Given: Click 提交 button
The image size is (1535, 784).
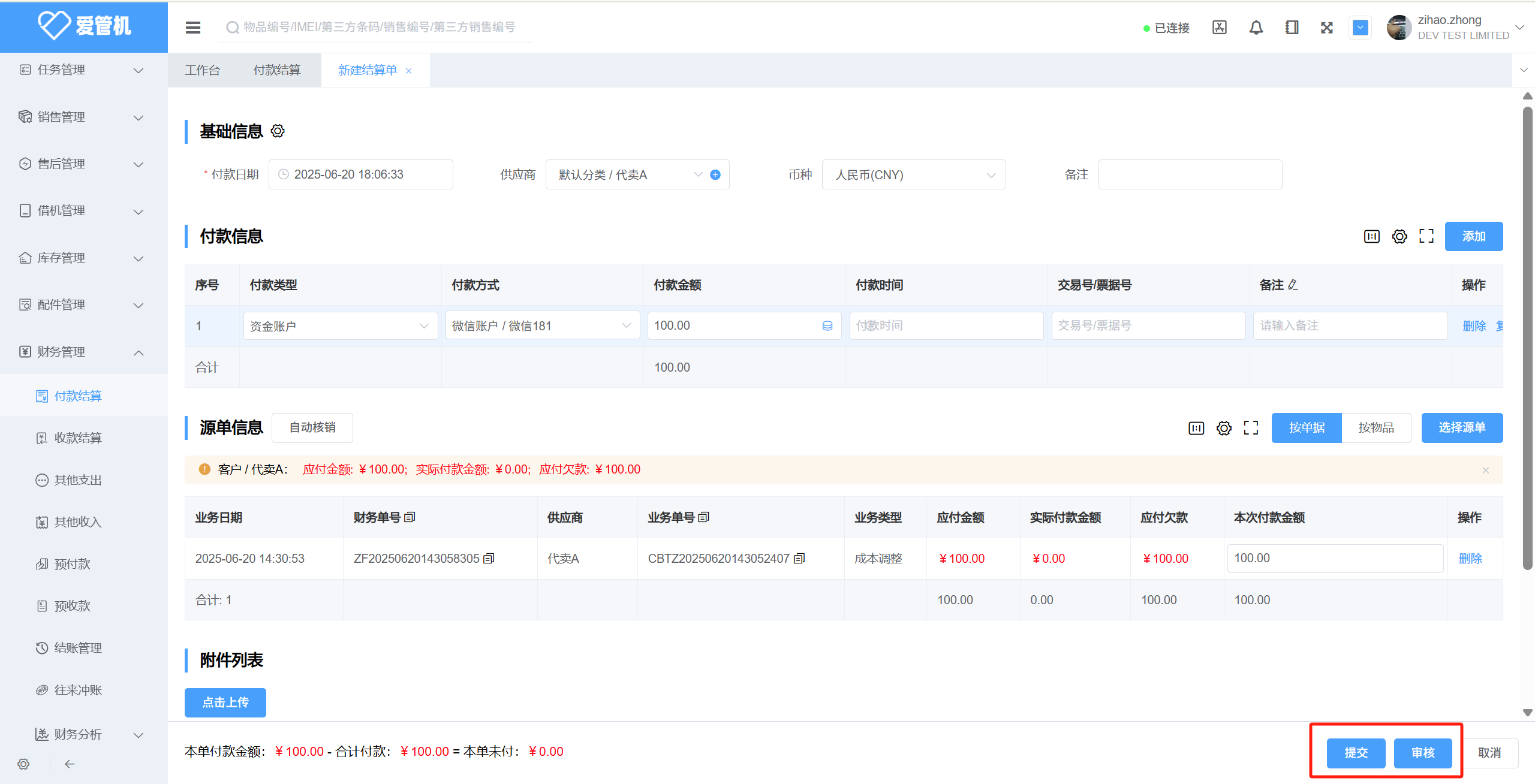Looking at the screenshot, I should 1356,753.
